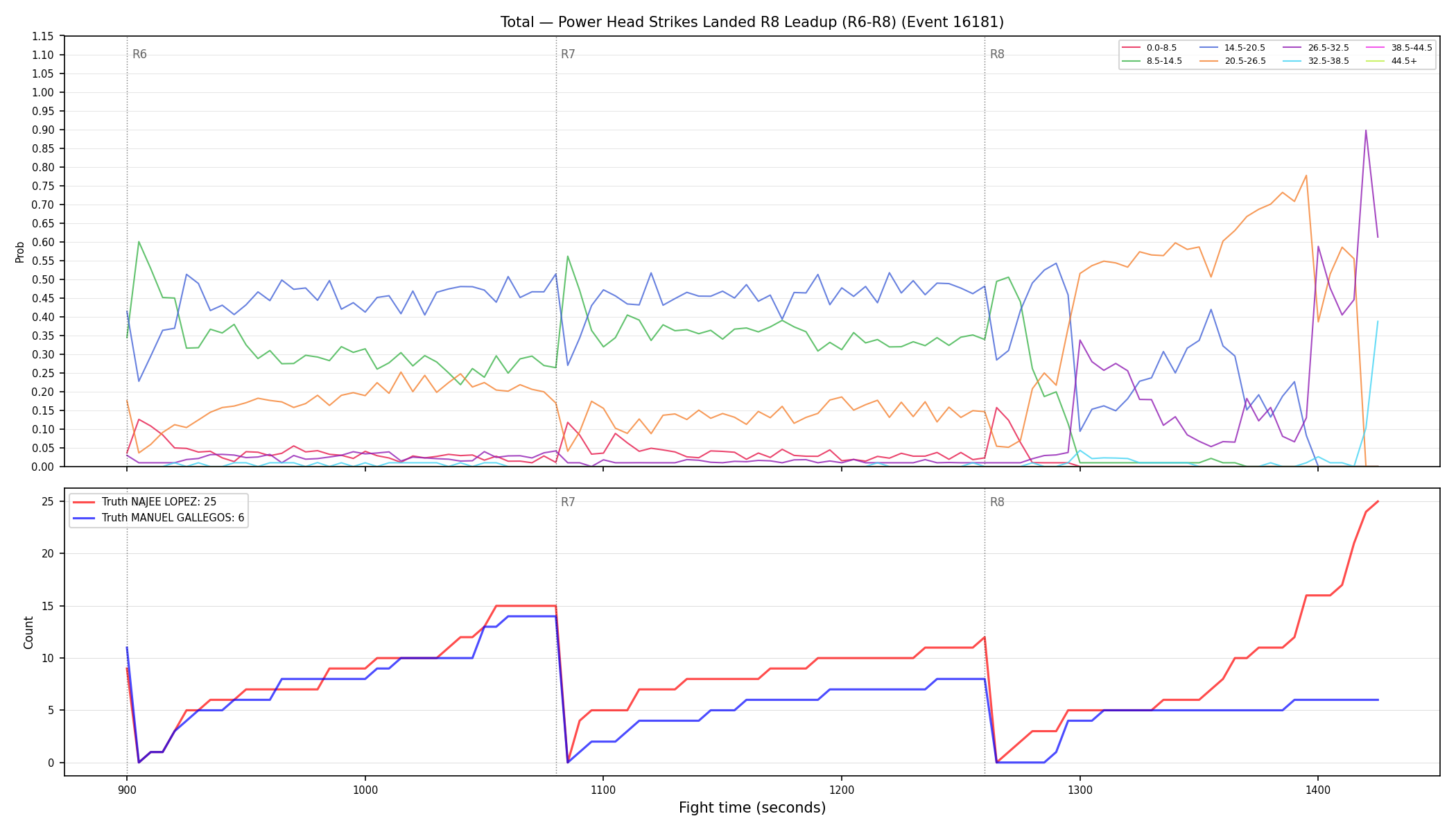This screenshot has width=1456, height=832.
Task: Click the 14.5-20.5 legend entry
Action: coord(1233,48)
